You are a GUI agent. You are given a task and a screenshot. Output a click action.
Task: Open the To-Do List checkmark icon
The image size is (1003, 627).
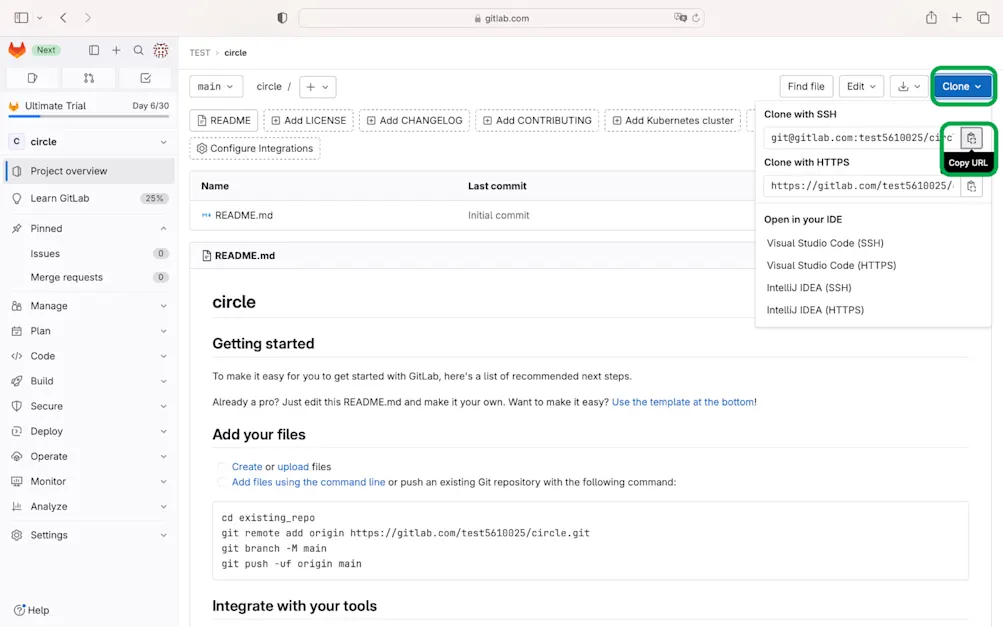point(145,77)
